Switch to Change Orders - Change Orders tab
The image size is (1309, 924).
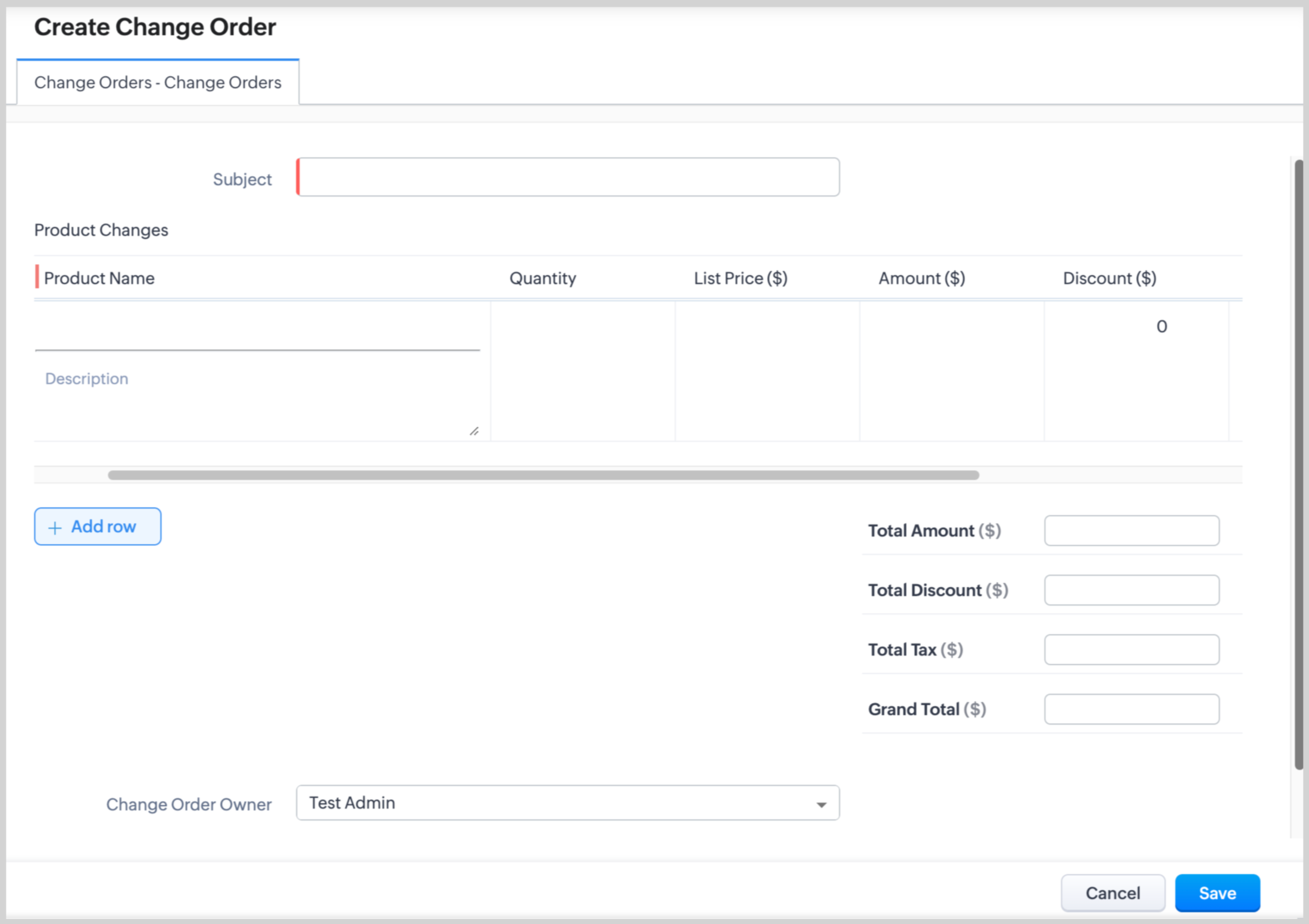158,82
